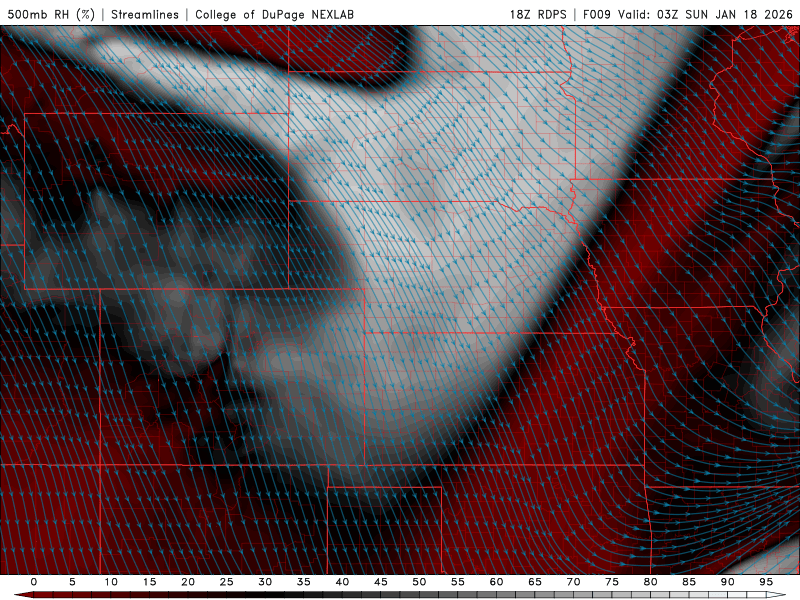Click the "85" colorbar scale label
Image resolution: width=800 pixels, height=600 pixels.
(689, 582)
